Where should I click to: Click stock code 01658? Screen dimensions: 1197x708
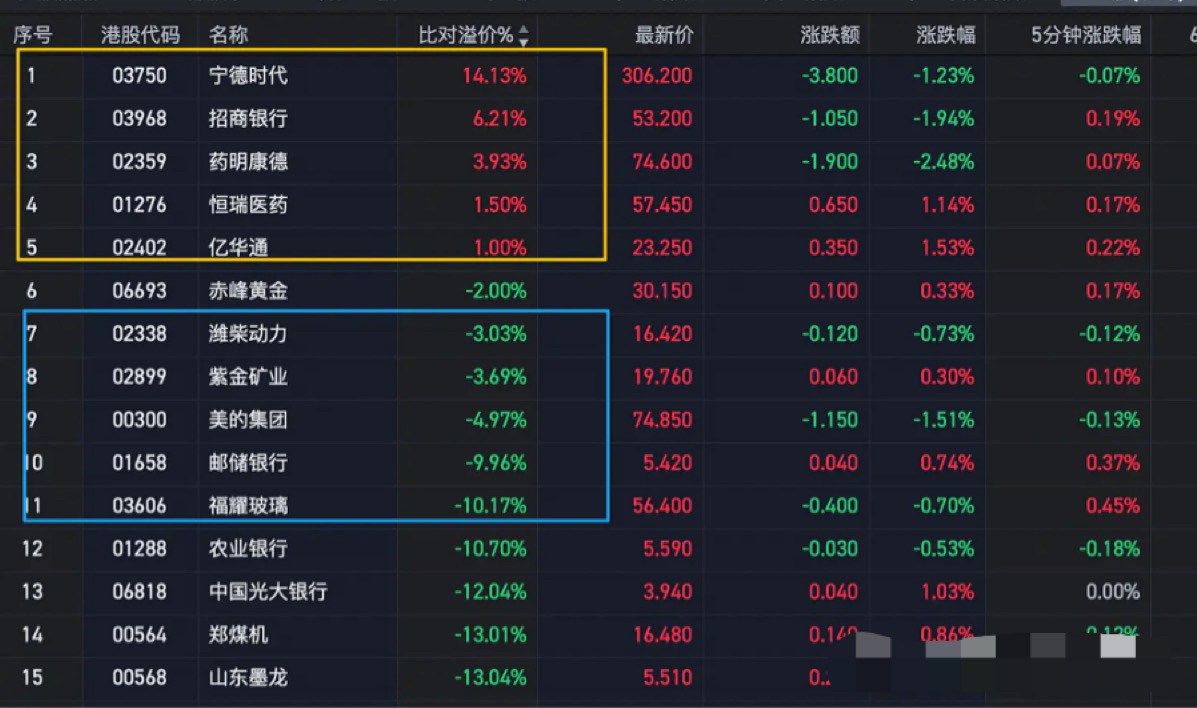(139, 463)
